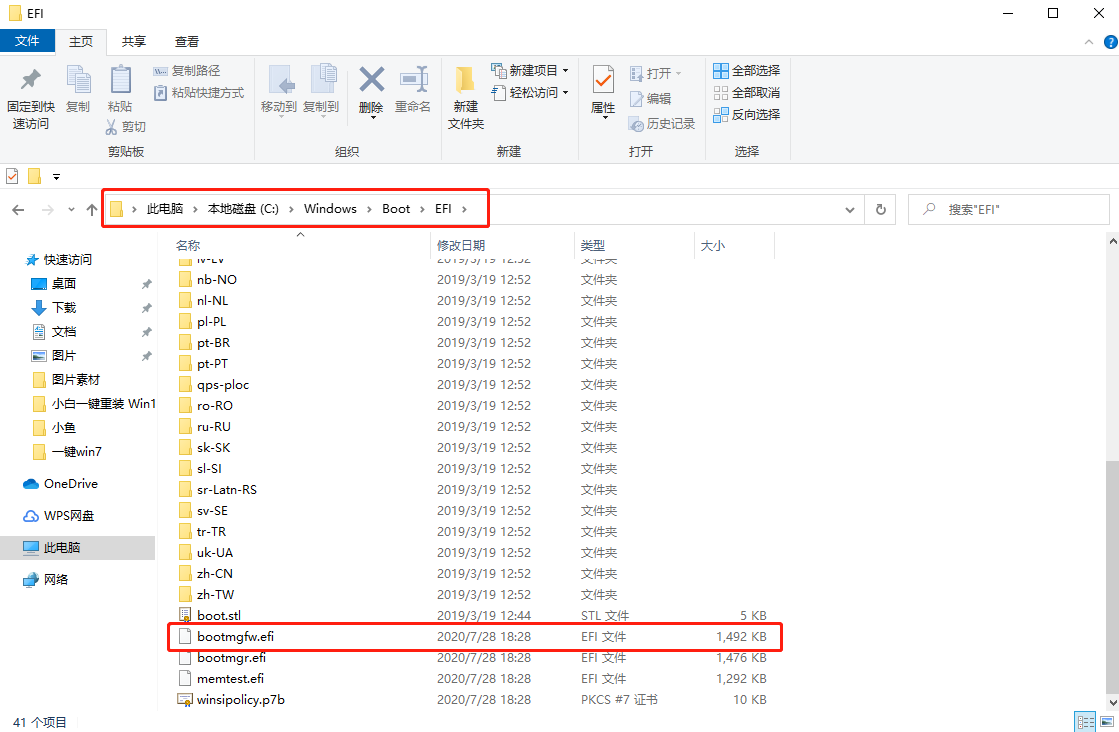Expand the address bar history dropdown
Screen dimensions: 1119x732
[x=850, y=210]
